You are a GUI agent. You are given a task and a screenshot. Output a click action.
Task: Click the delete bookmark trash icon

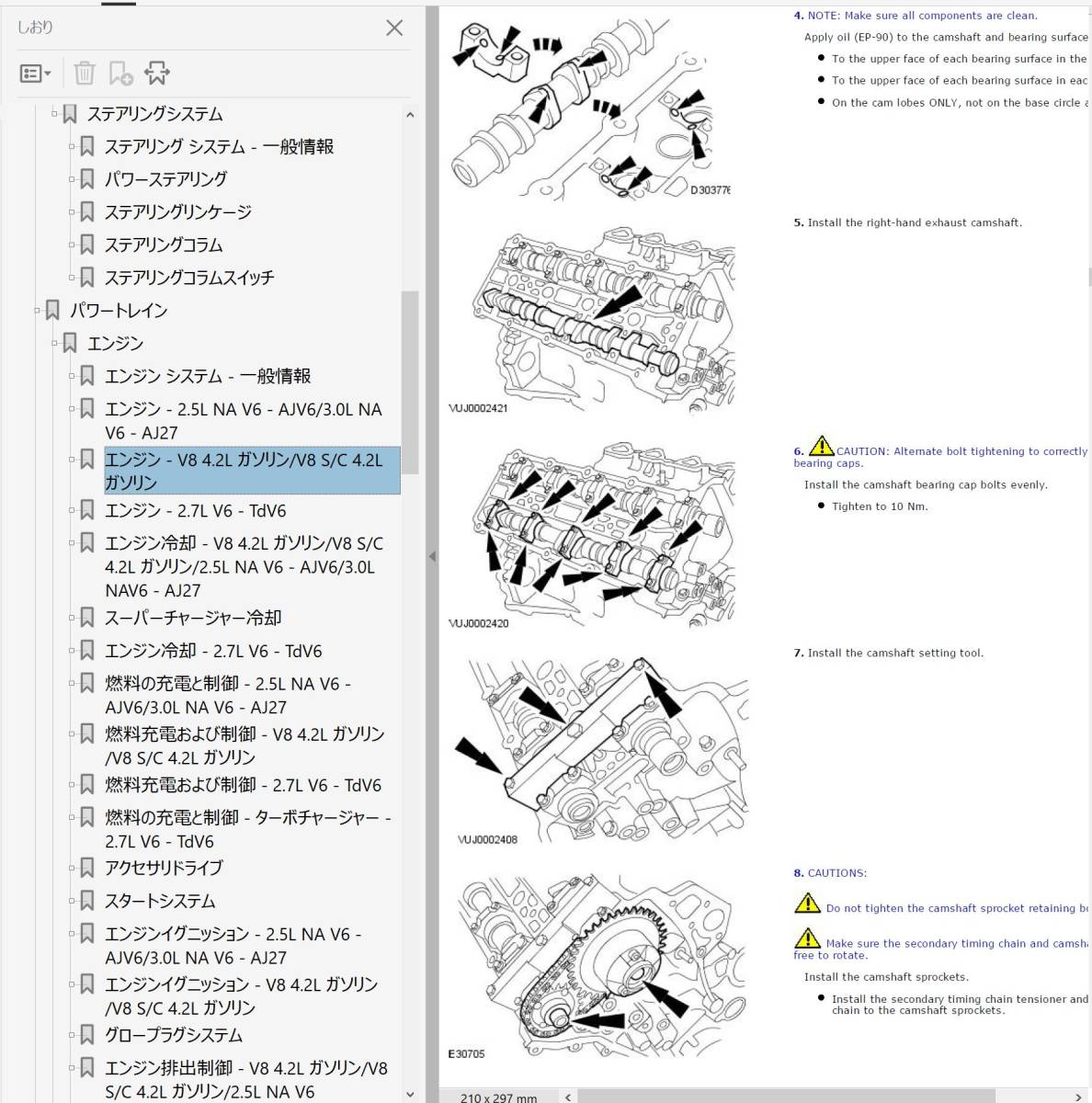(84, 73)
